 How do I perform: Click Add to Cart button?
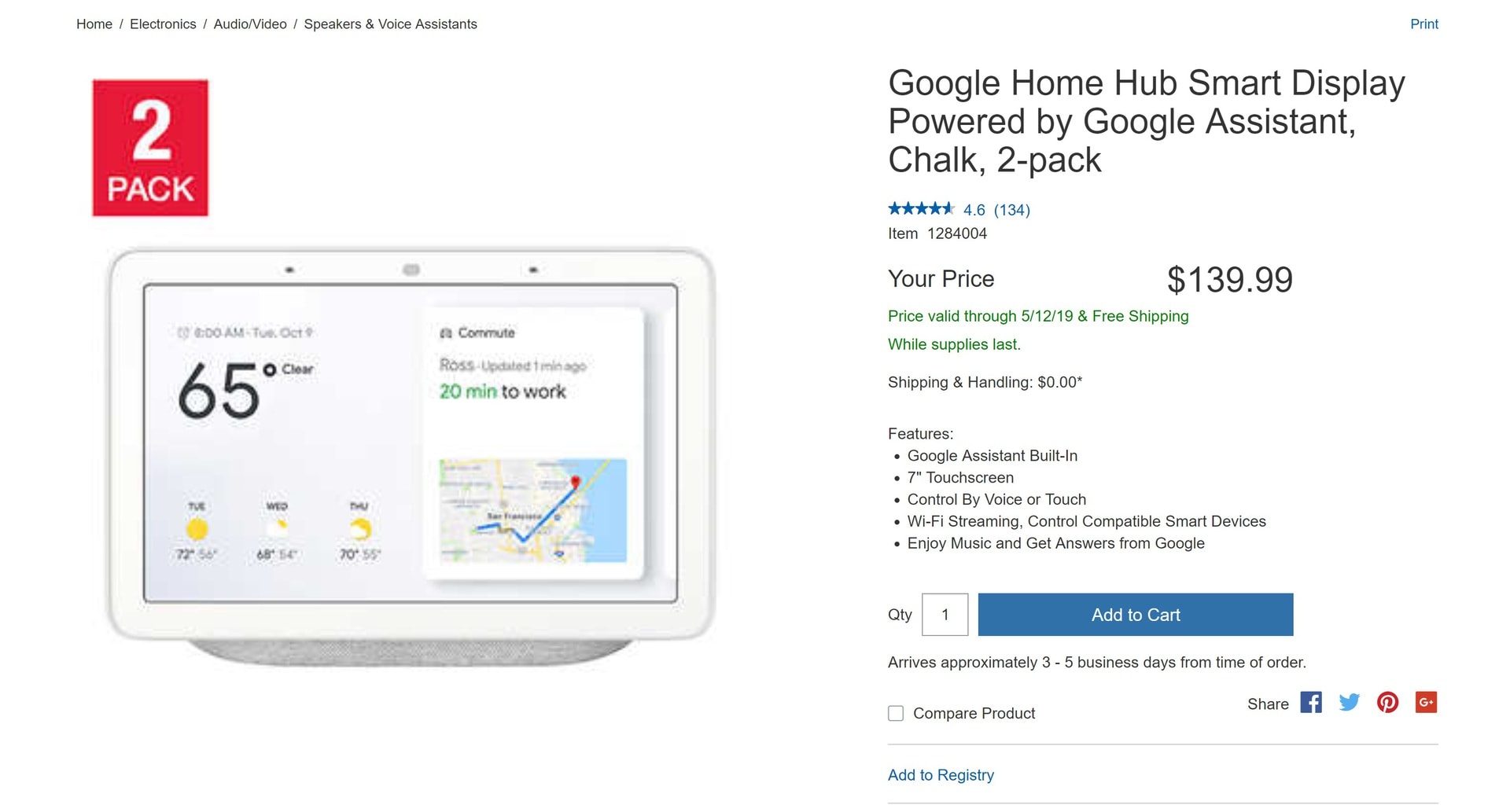(1135, 615)
